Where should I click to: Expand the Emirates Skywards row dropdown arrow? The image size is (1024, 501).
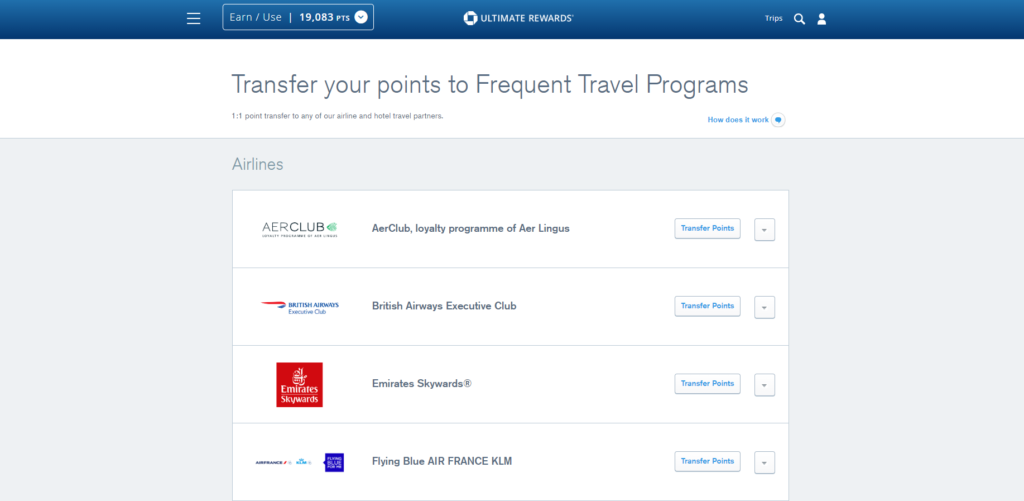pyautogui.click(x=764, y=384)
